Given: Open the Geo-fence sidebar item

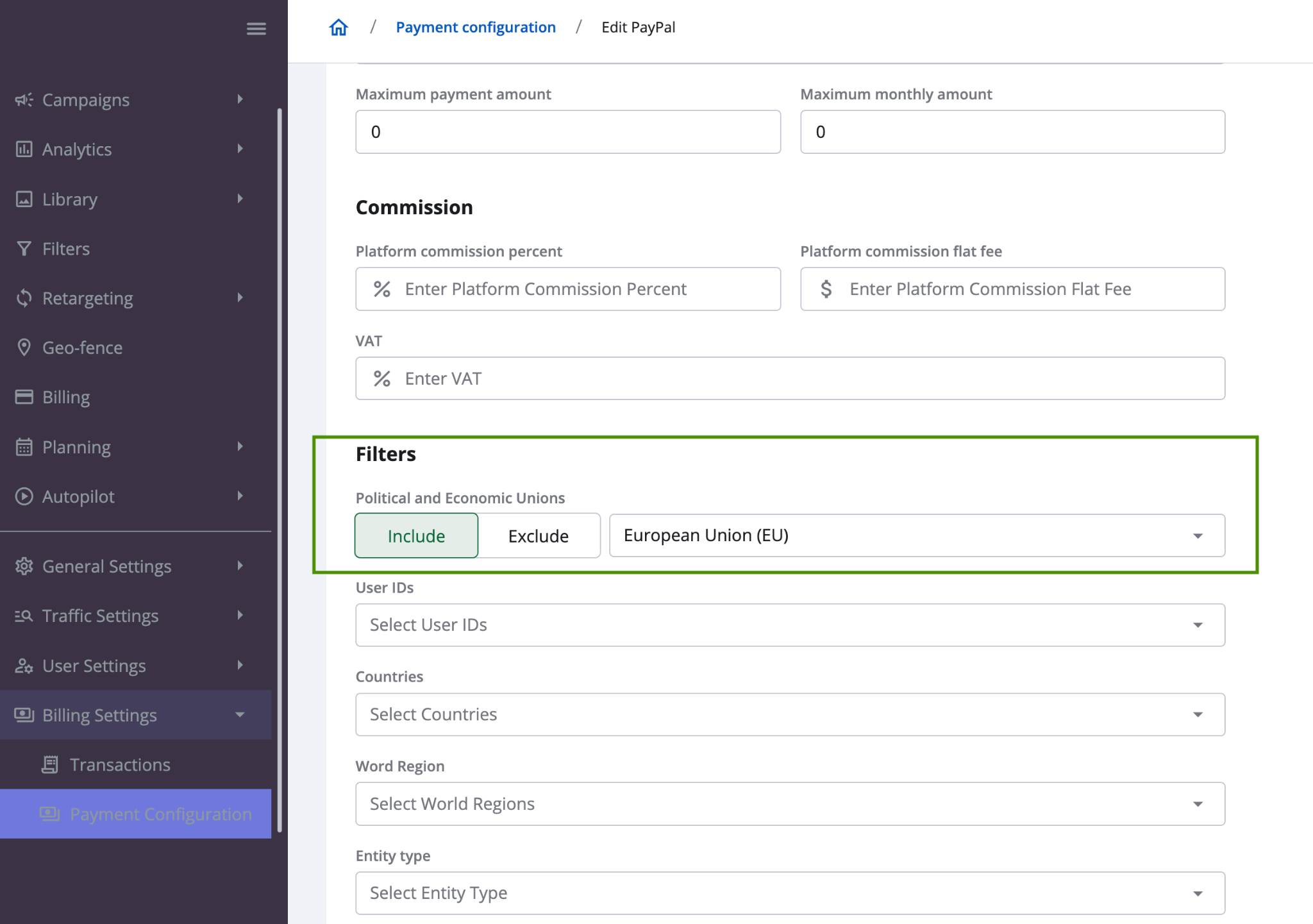Looking at the screenshot, I should 135,347.
